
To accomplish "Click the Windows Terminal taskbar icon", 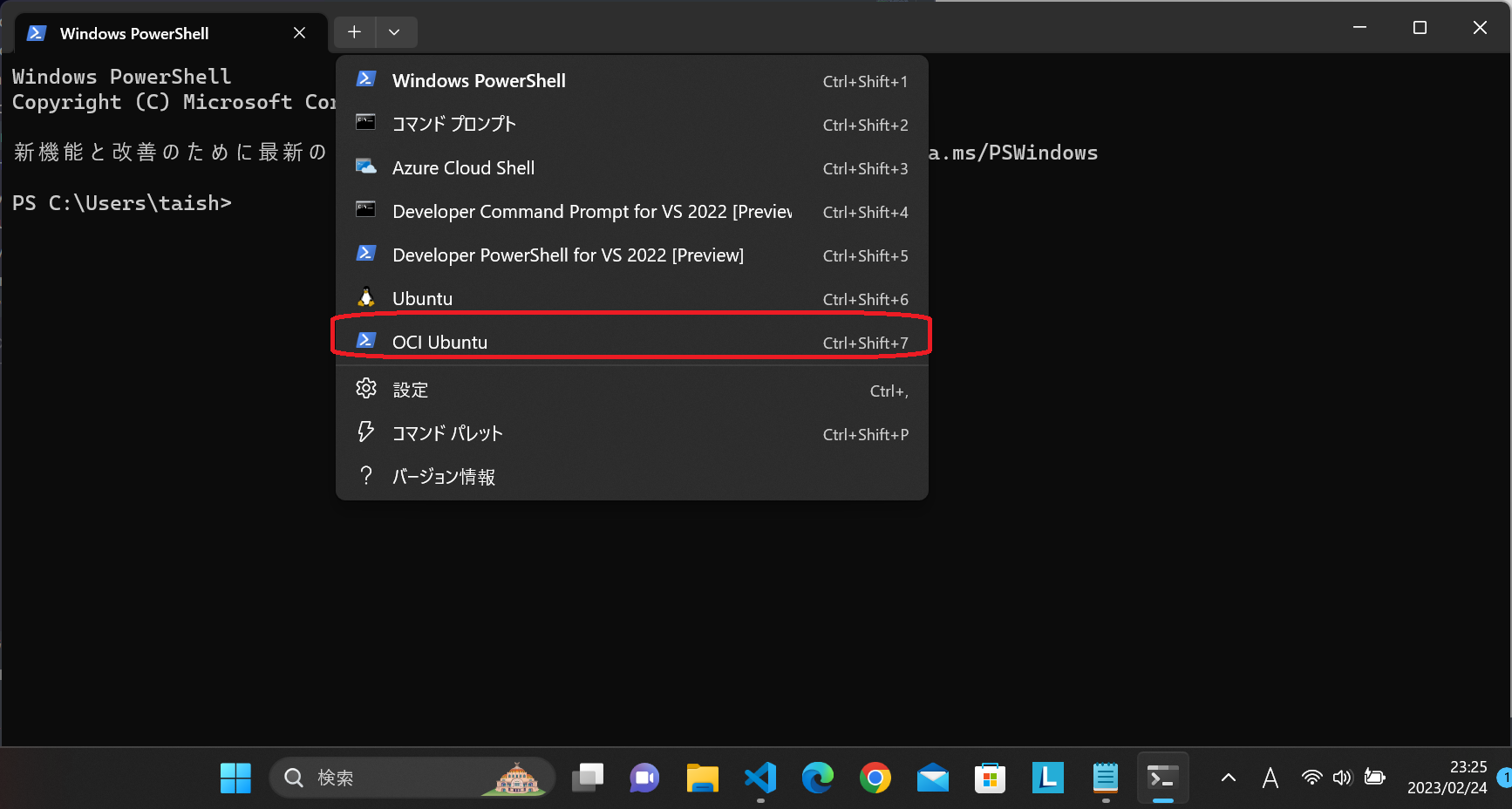I will [x=1163, y=778].
